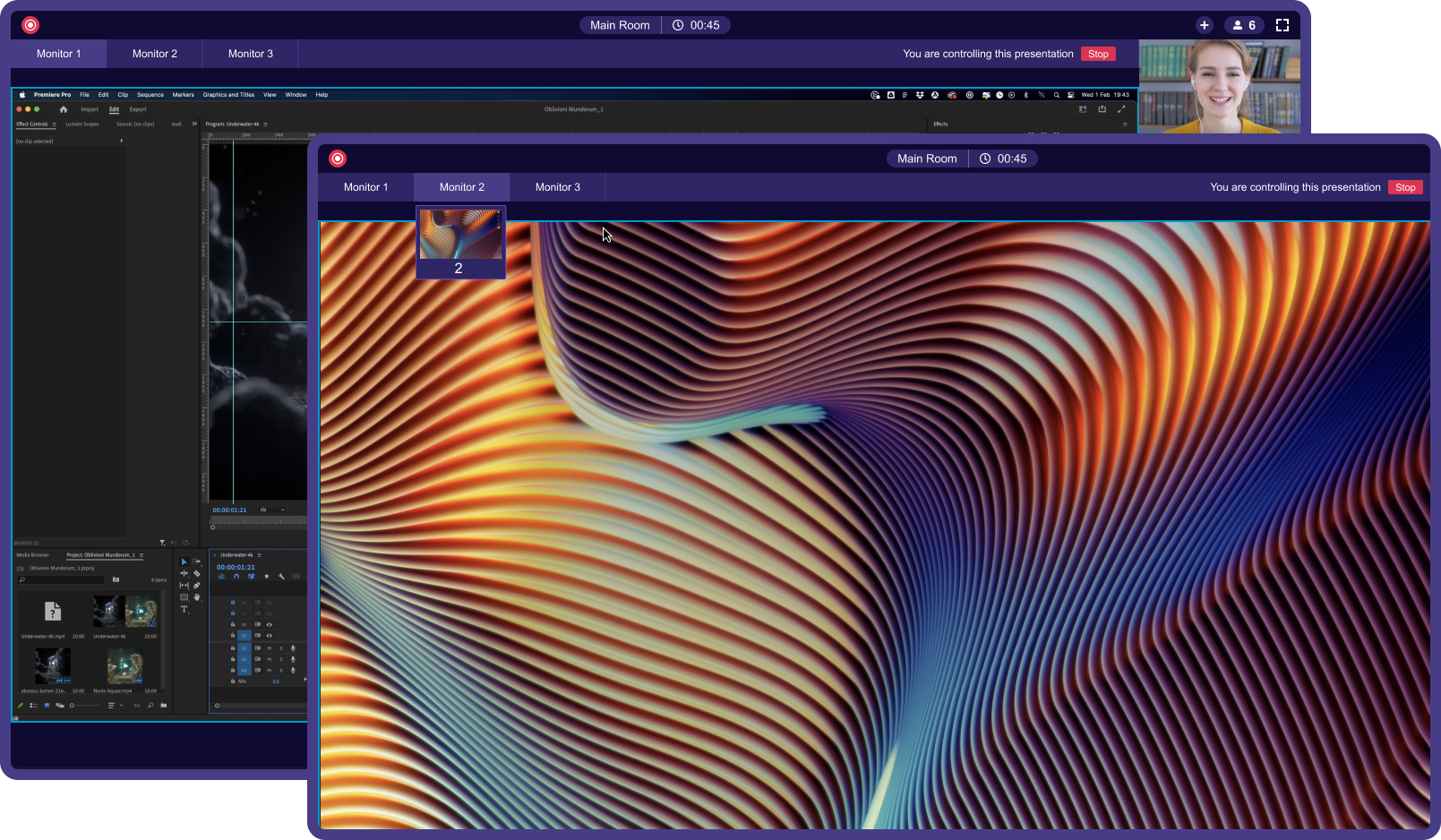Screen dimensions: 1441x840
Task: Click the Project panel Find magnifier icon
Action: point(150,706)
